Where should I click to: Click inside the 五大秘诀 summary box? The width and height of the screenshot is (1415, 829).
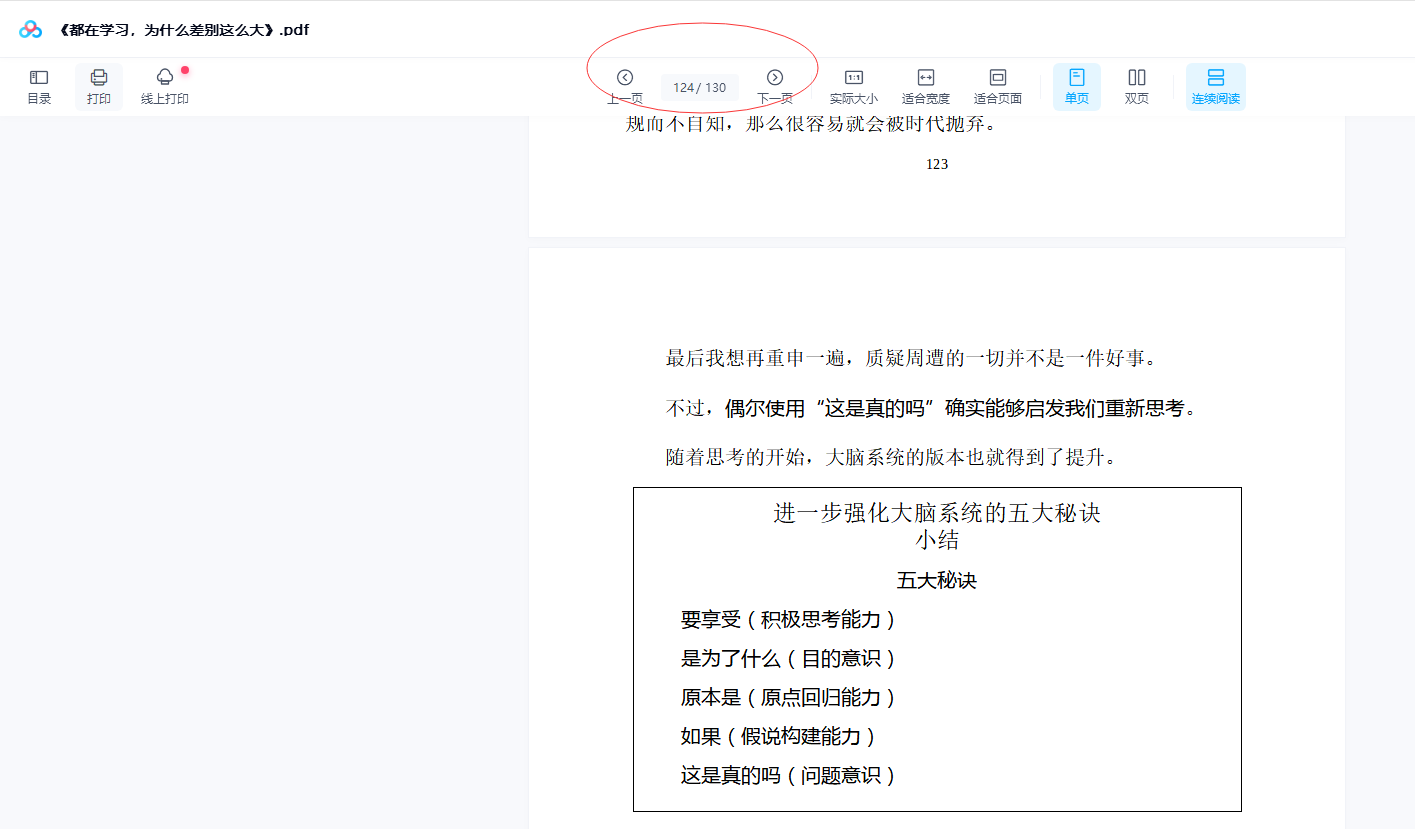click(x=936, y=650)
